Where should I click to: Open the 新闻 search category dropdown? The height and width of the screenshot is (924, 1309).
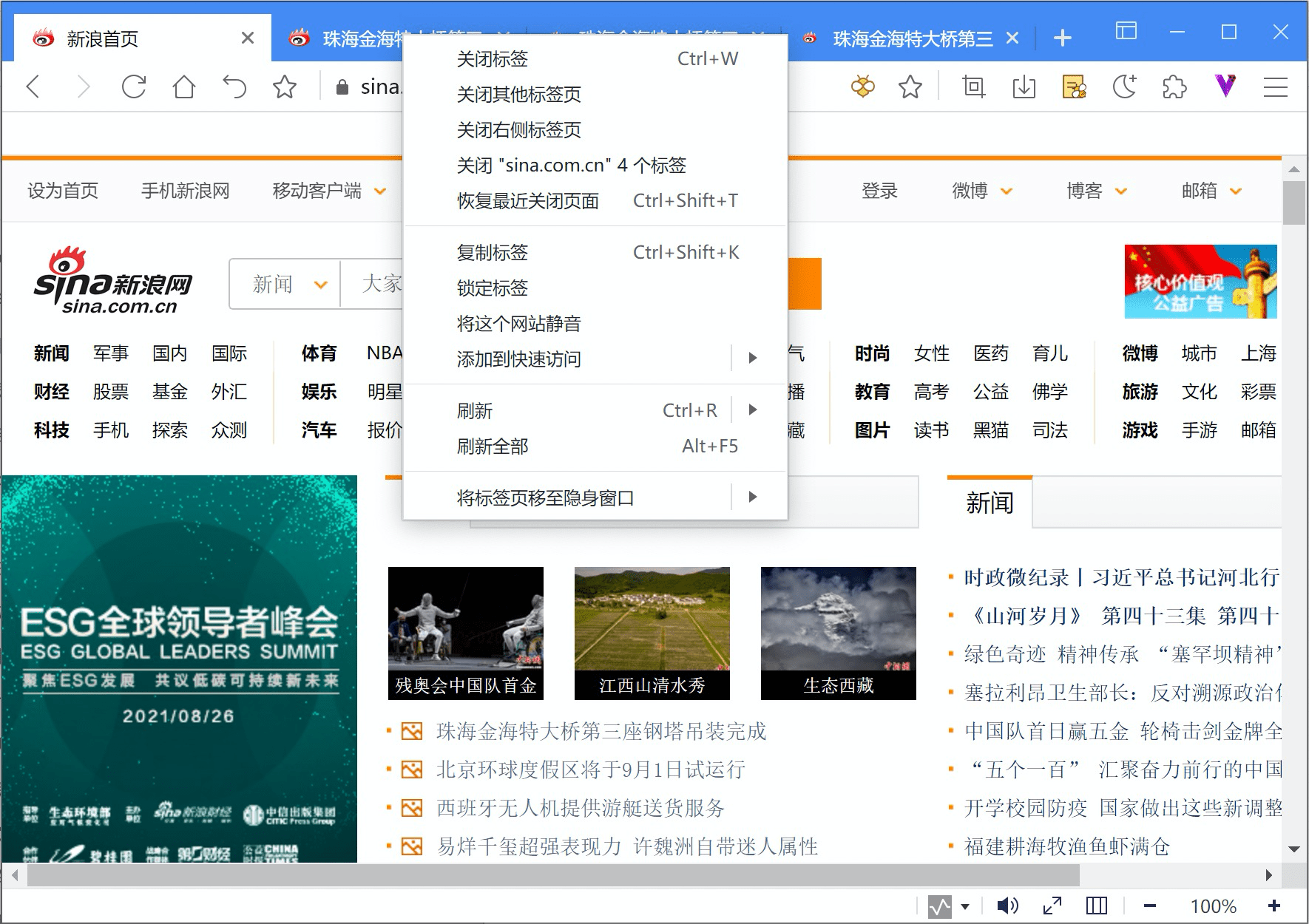point(286,284)
